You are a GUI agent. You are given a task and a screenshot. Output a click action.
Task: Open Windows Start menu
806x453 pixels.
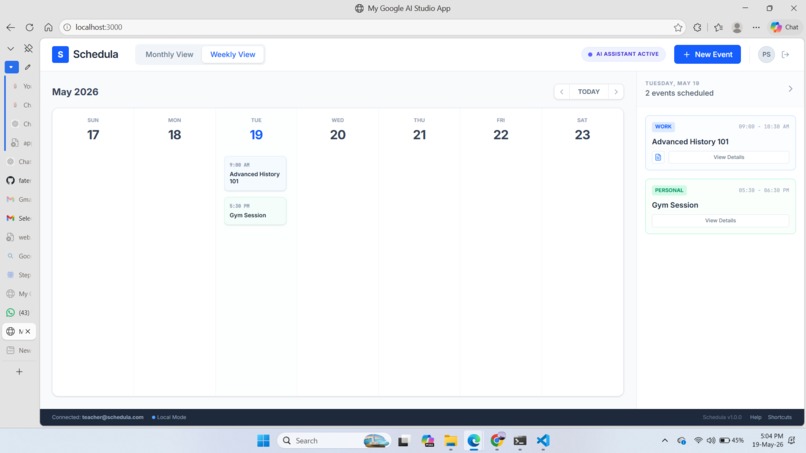pyautogui.click(x=263, y=441)
